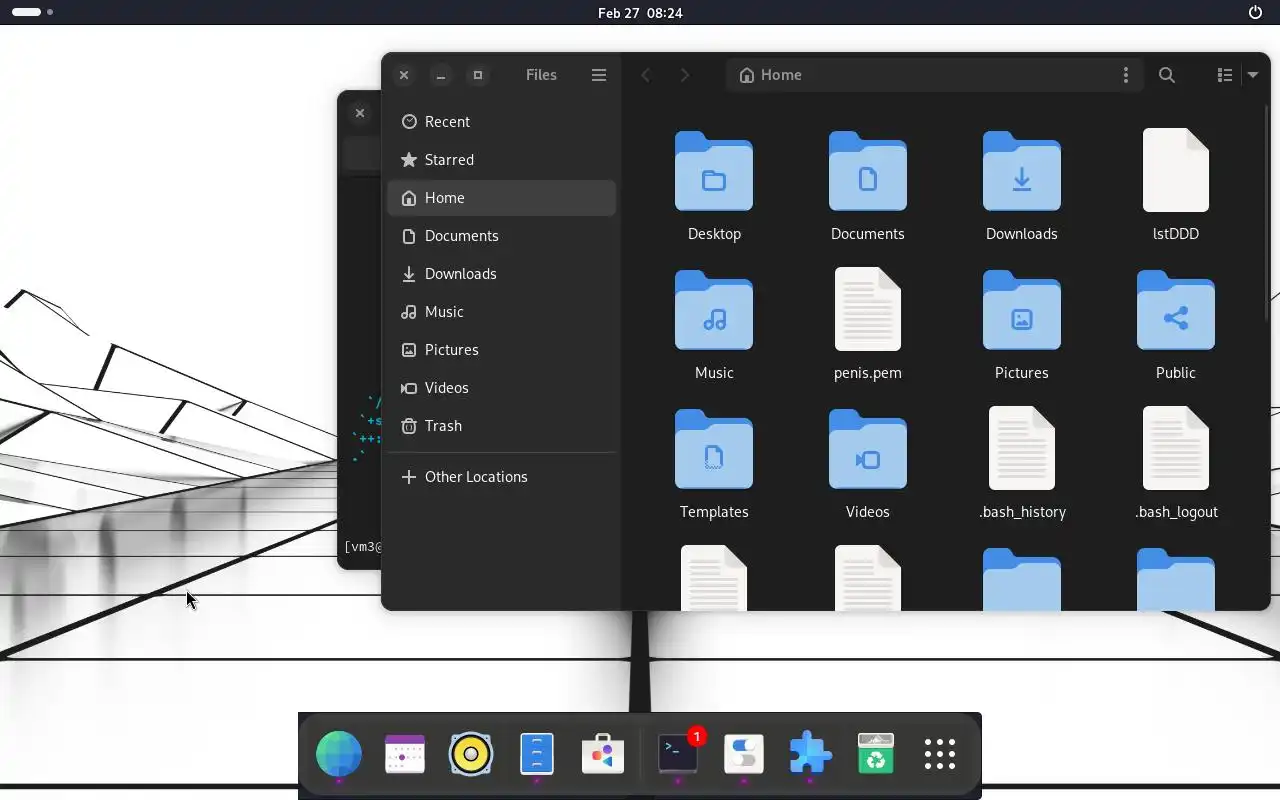Open the clock showing Feb 27 08:24
This screenshot has width=1280, height=800.
[x=640, y=13]
